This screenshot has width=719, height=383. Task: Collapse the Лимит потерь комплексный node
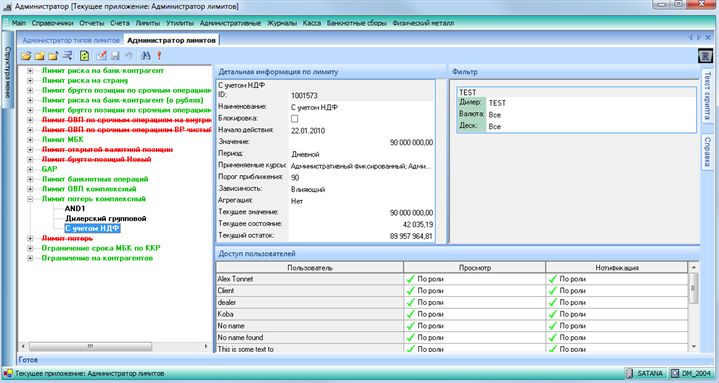coord(30,199)
